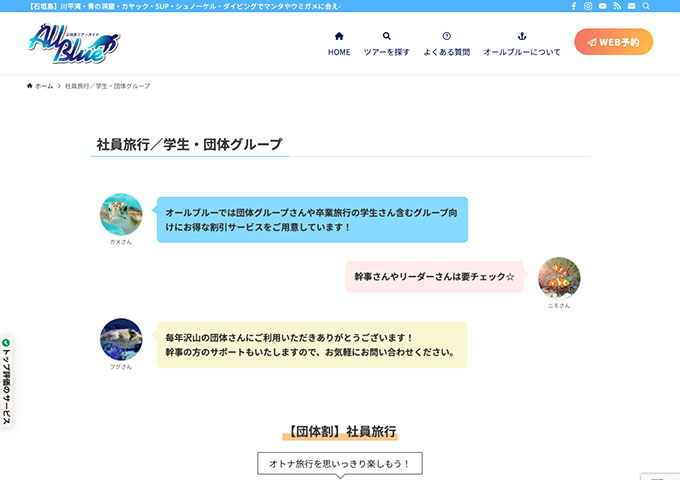
Task: Click the breadcrumb home icon
Action: tap(29, 86)
